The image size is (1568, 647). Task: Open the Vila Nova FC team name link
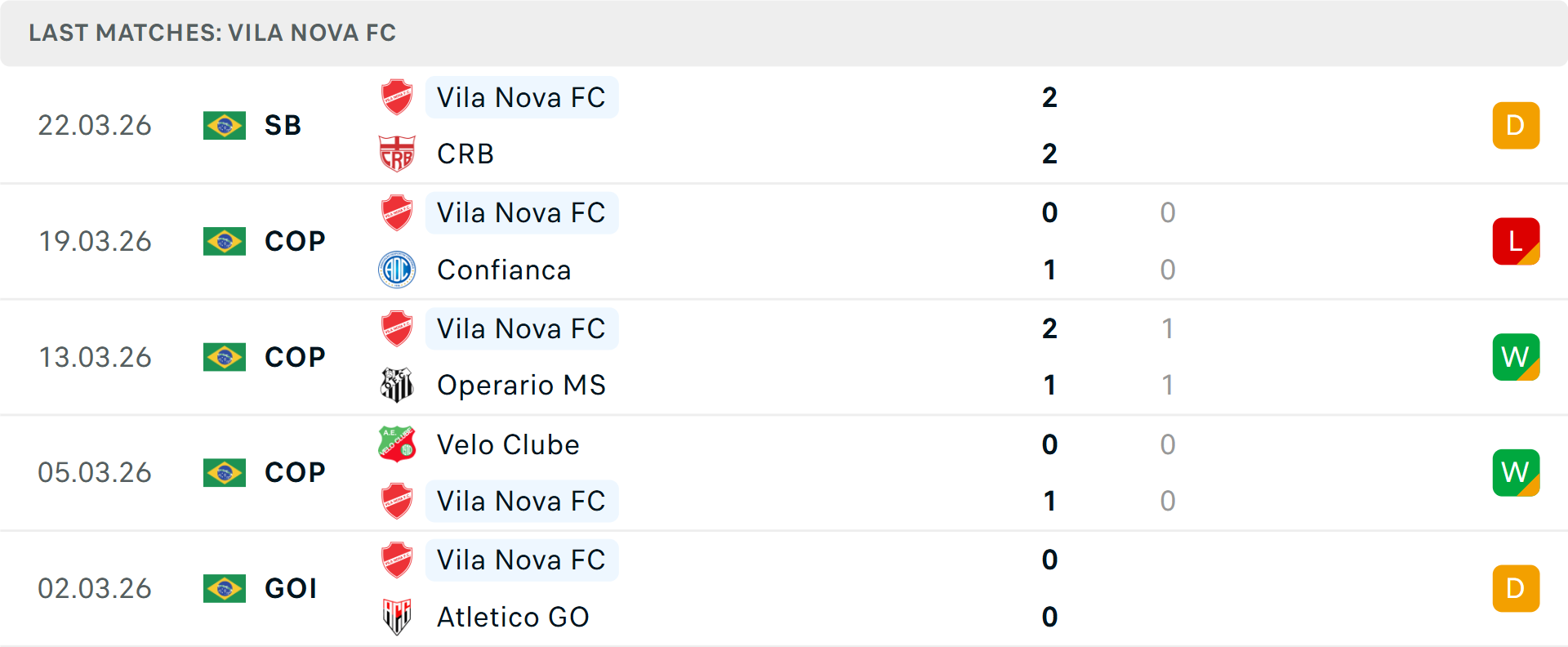click(521, 97)
